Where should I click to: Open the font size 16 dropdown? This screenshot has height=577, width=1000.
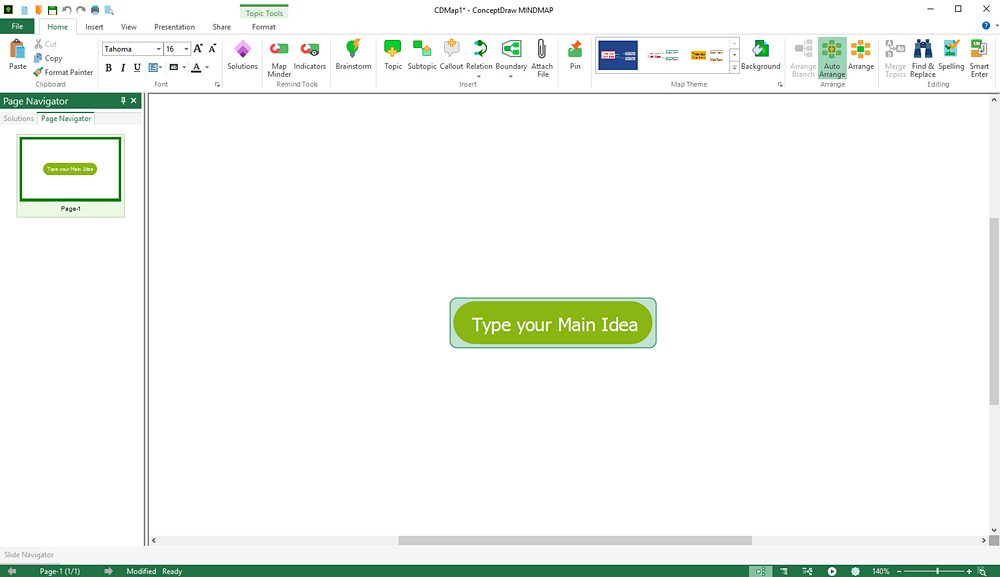[186, 49]
